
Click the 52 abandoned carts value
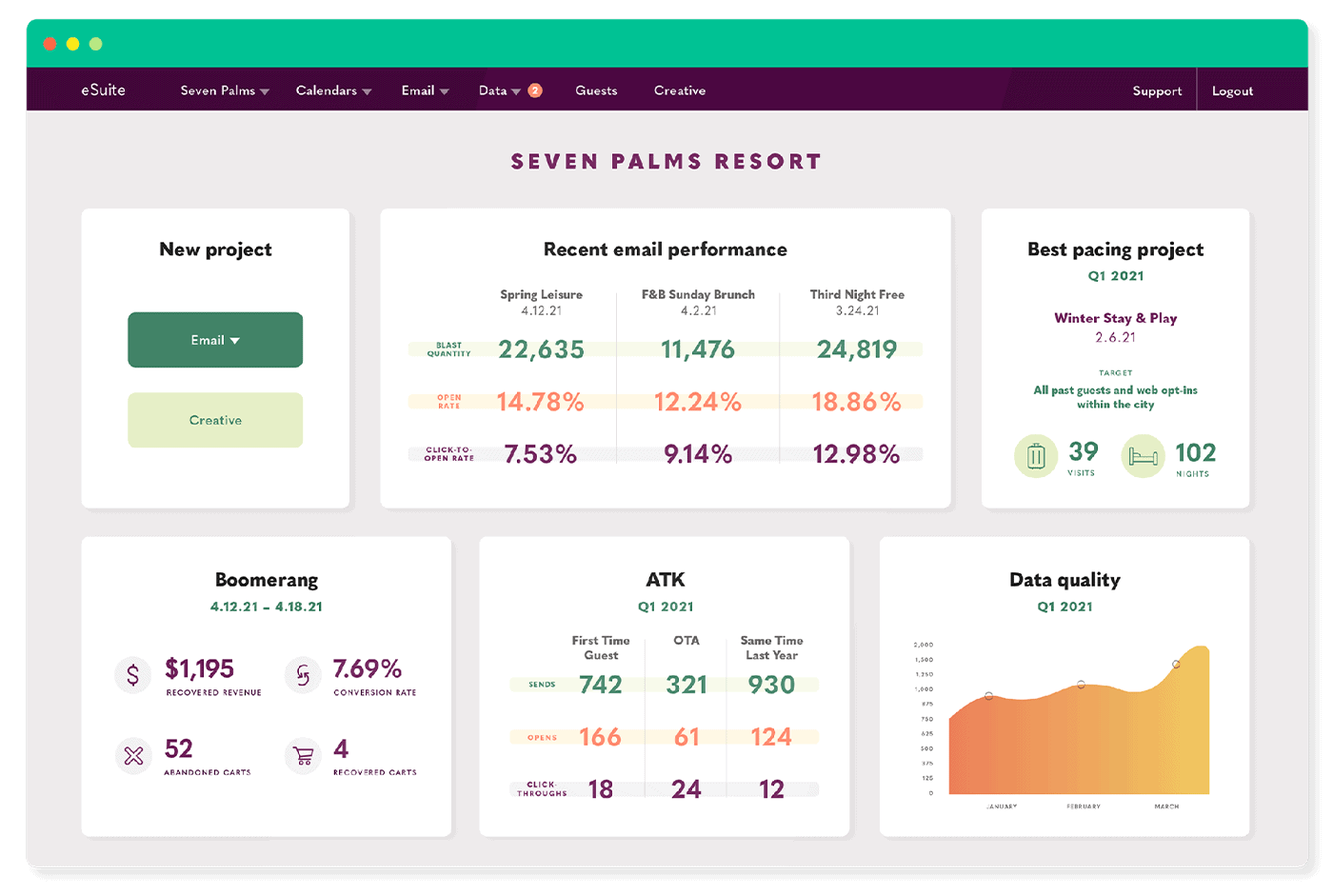[x=178, y=748]
